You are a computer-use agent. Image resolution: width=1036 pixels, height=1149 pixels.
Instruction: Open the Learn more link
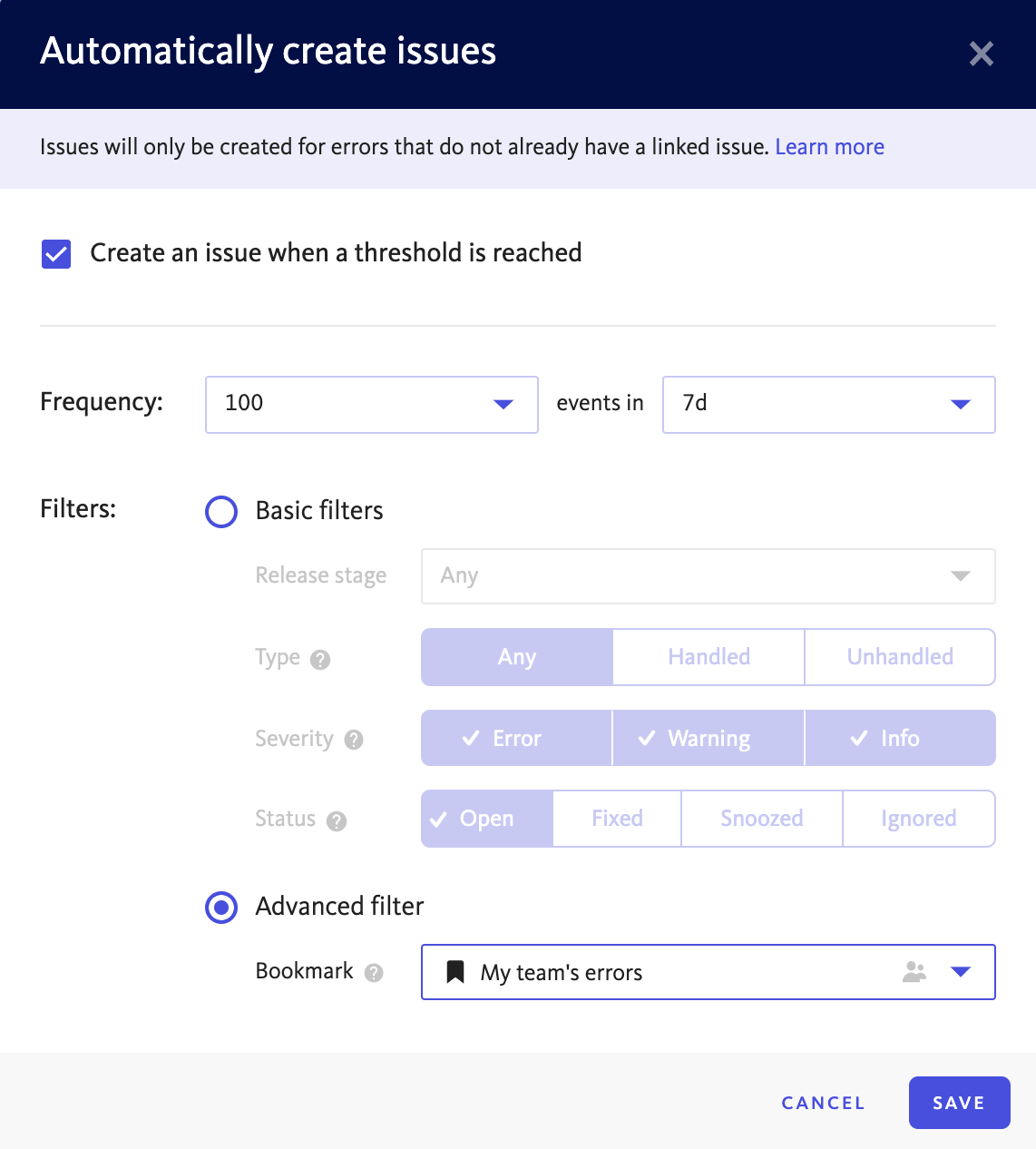pos(830,147)
